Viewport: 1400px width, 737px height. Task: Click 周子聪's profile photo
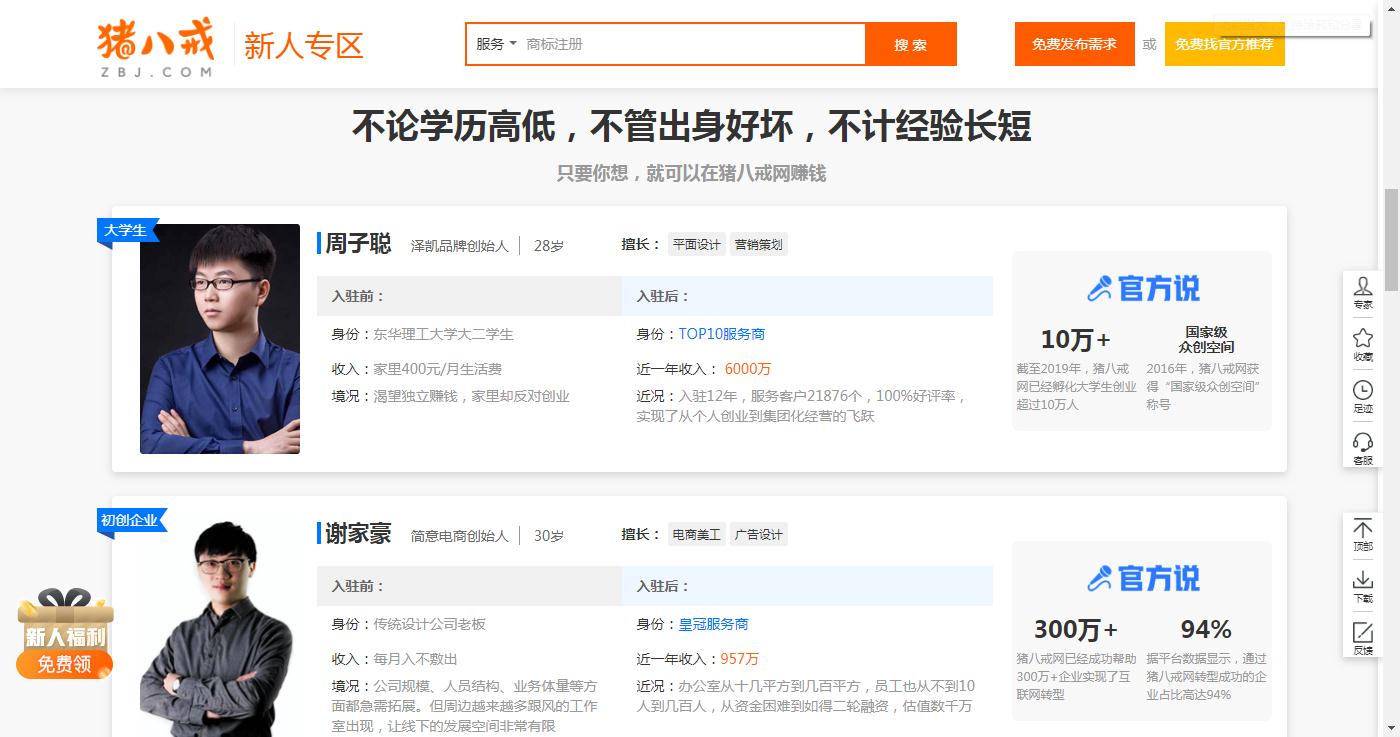coord(220,339)
